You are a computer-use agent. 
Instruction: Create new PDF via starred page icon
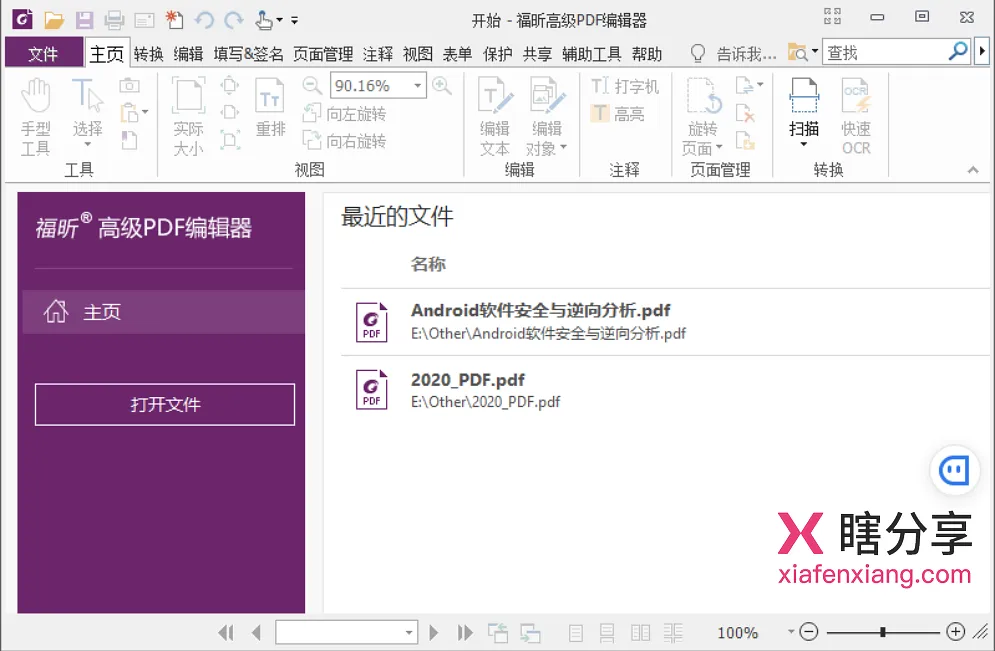[x=174, y=20]
